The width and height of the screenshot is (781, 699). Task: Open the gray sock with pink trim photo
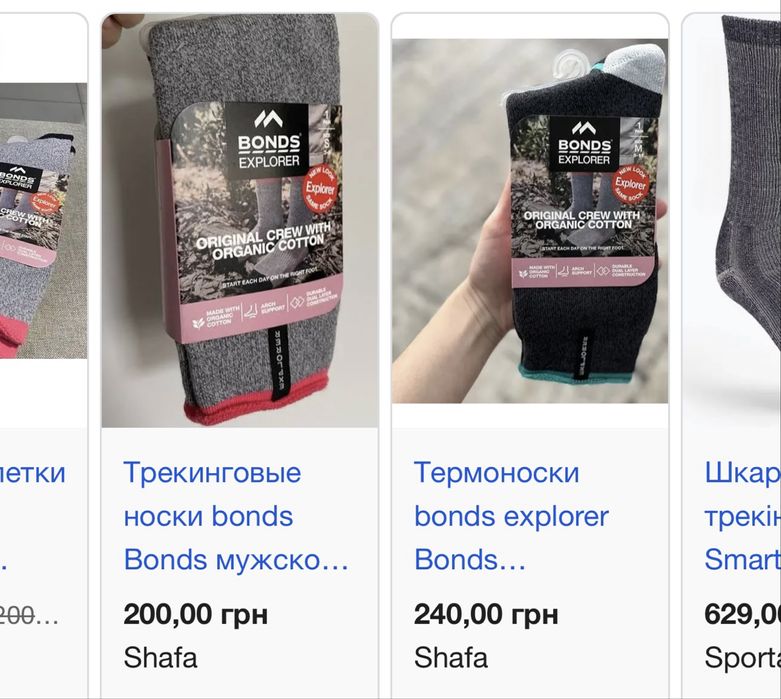click(x=240, y=220)
